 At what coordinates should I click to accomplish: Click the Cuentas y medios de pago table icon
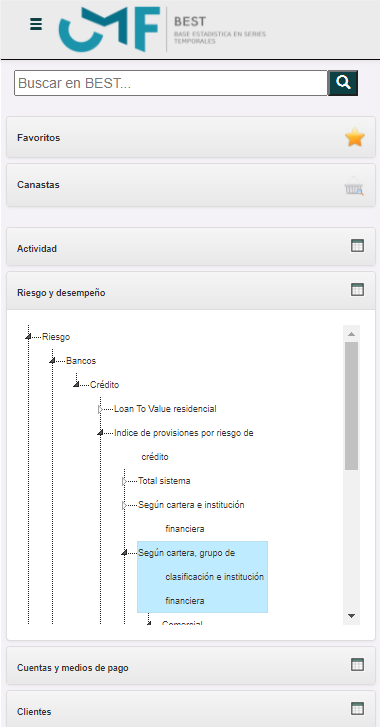coord(357,665)
